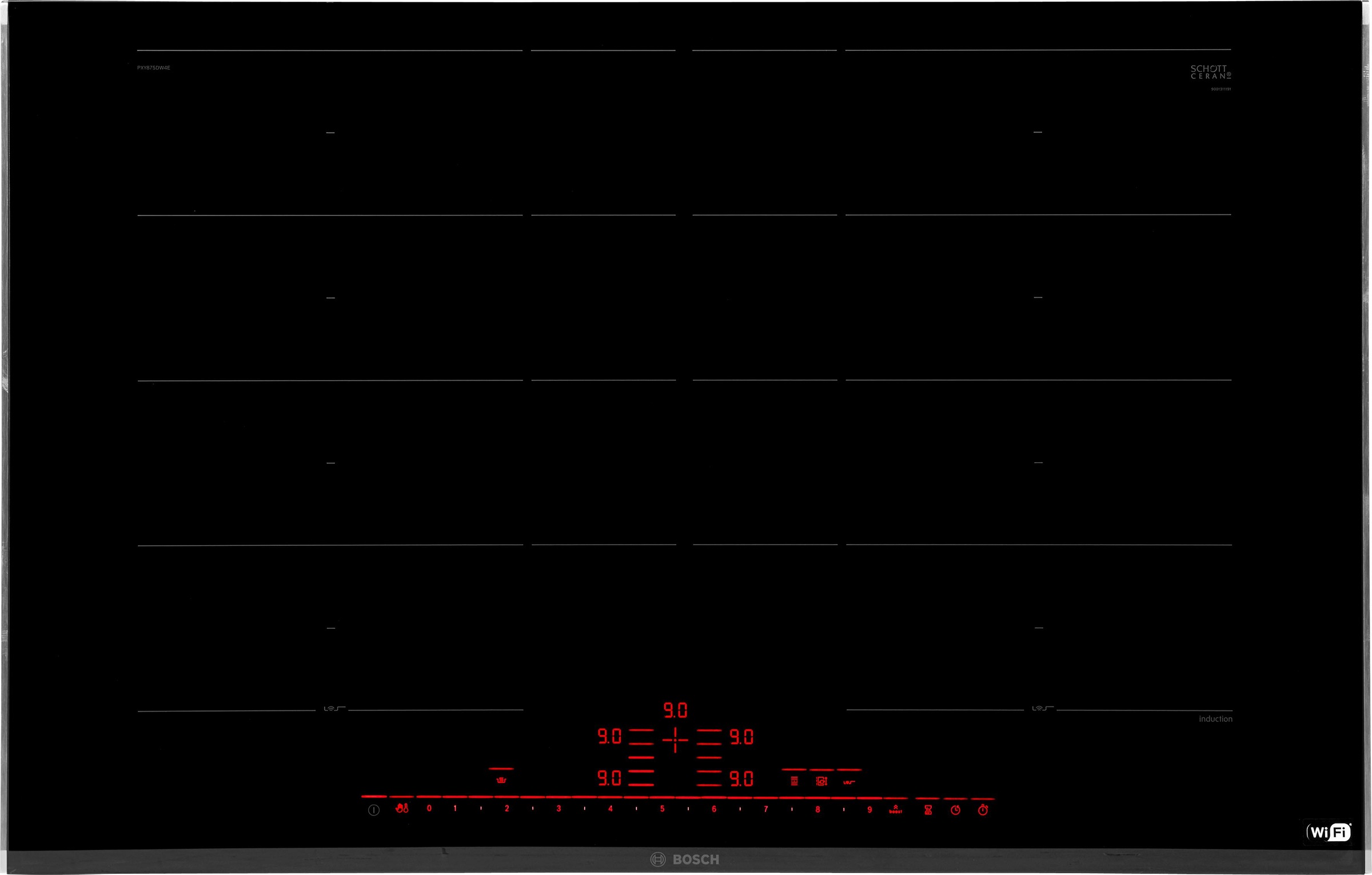
Task: Tap the childproof lock / wipe protection icon
Action: 402,808
